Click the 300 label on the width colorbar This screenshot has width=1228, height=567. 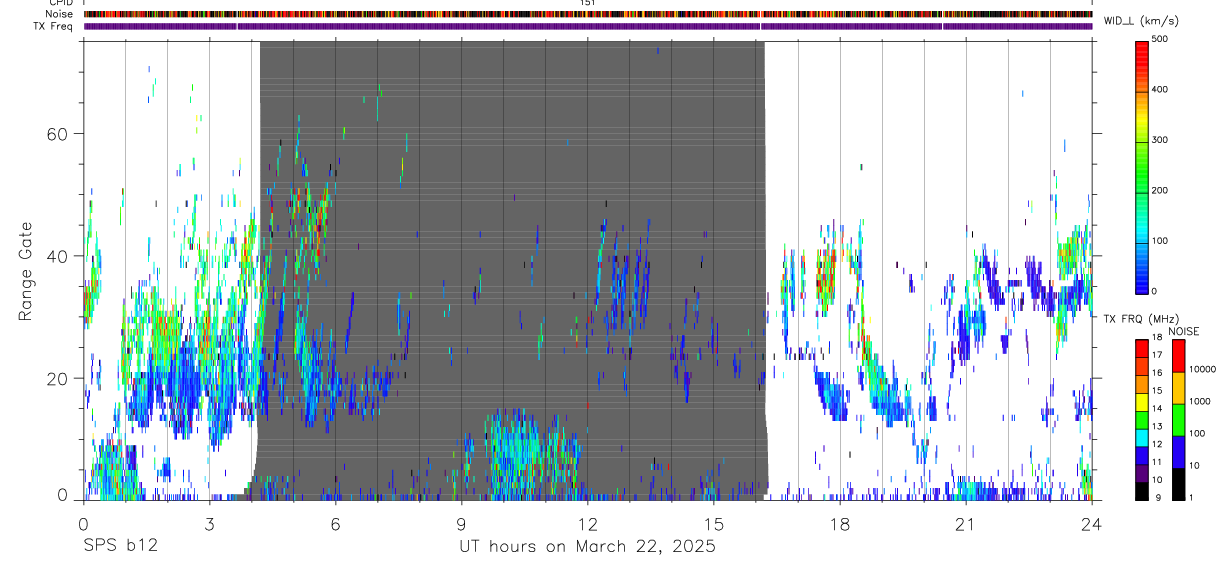tap(1160, 140)
